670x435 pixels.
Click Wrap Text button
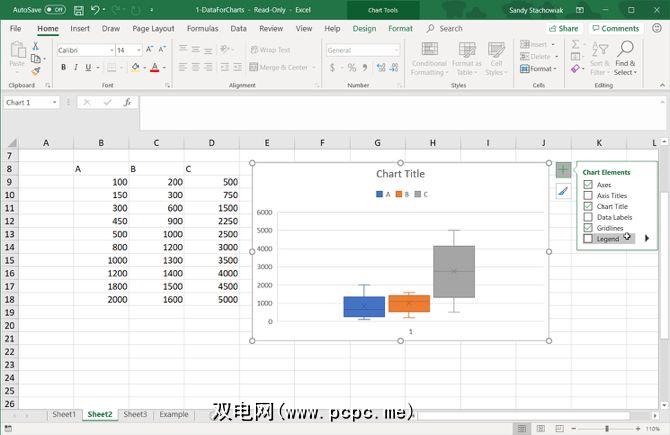[270, 50]
